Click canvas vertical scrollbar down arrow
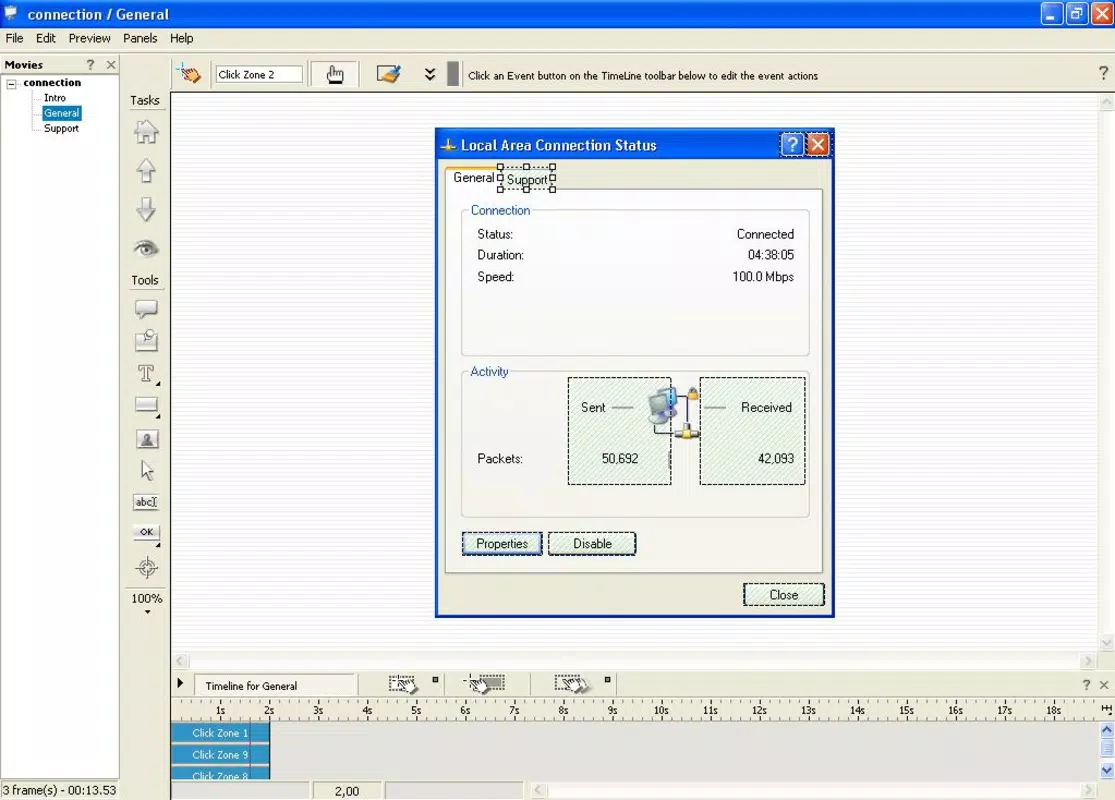Screen dimensions: 1115x800 1106,642
